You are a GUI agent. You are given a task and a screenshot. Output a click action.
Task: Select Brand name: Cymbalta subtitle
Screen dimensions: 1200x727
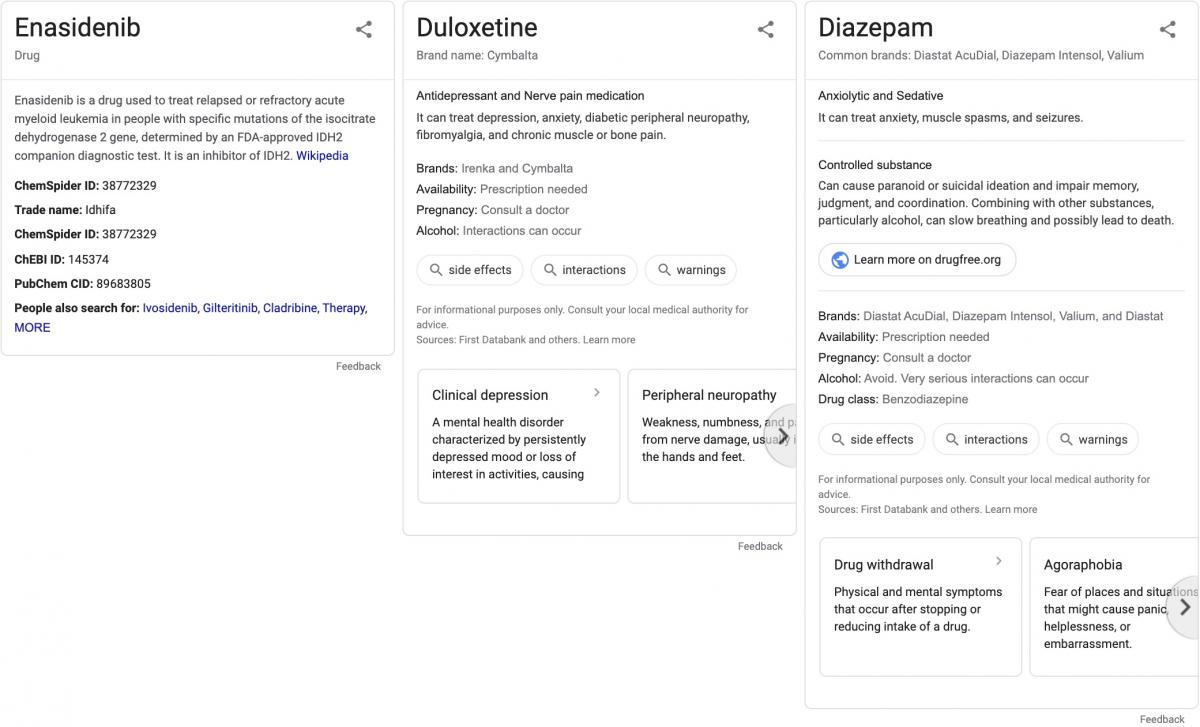pos(477,56)
